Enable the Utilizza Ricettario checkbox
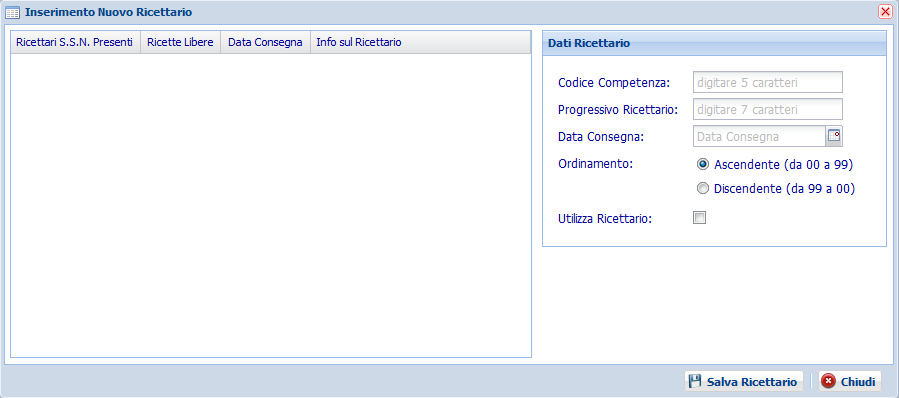The height and width of the screenshot is (398, 899). coord(699,217)
